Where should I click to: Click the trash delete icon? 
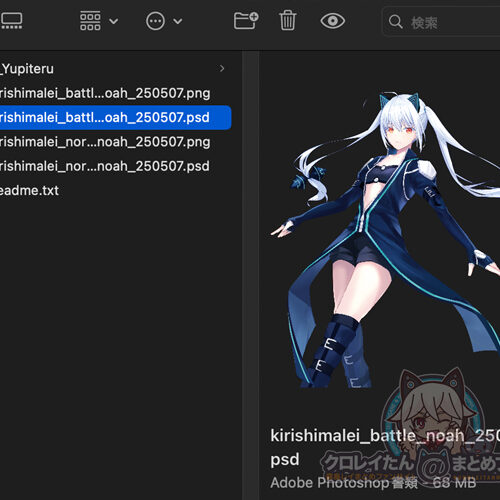287,21
